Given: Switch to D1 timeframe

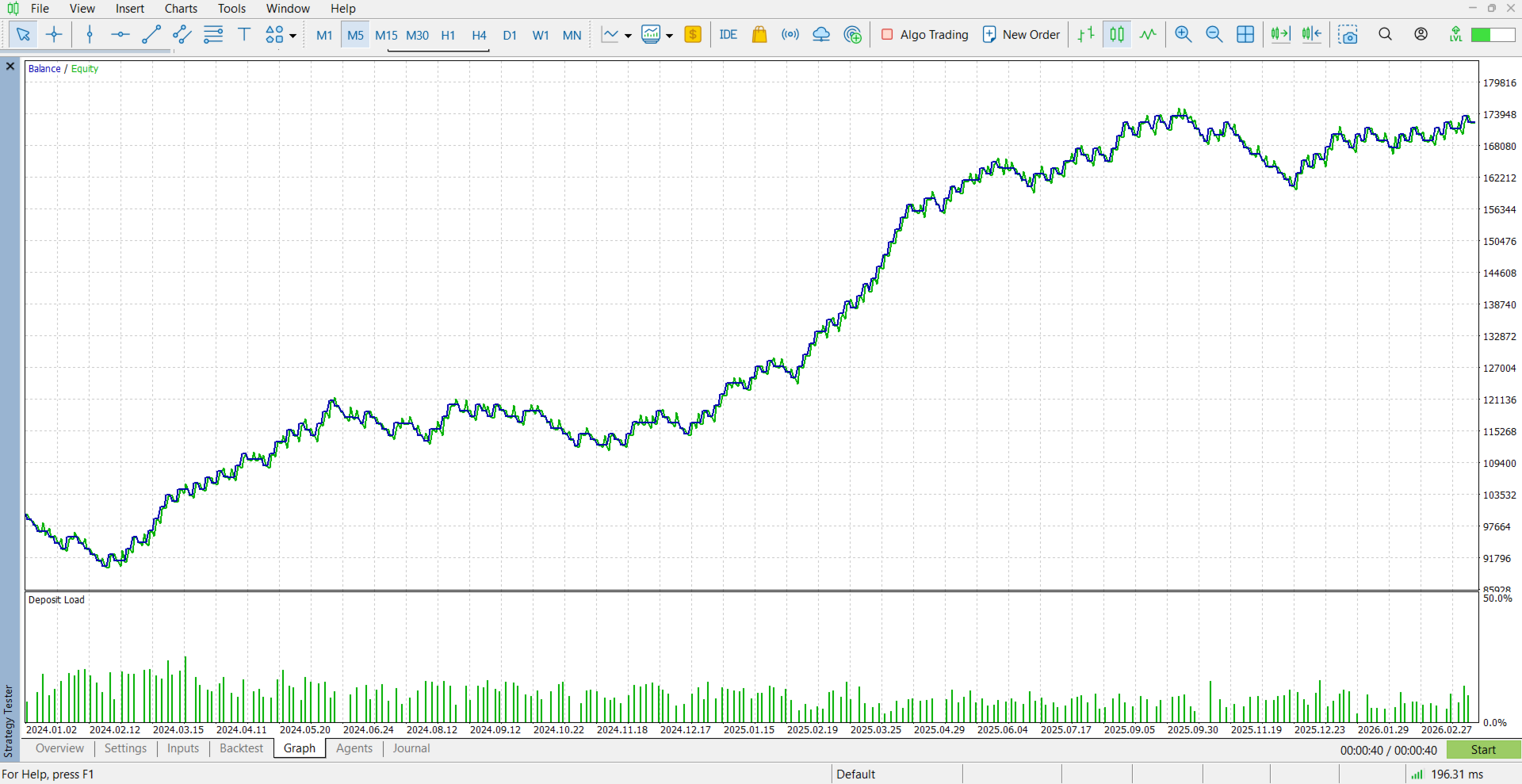Looking at the screenshot, I should (x=510, y=35).
